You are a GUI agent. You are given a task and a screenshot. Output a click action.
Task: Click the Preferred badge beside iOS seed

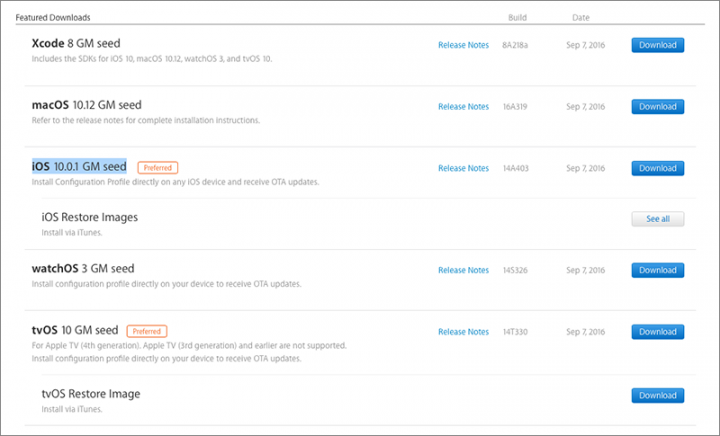pyautogui.click(x=158, y=168)
